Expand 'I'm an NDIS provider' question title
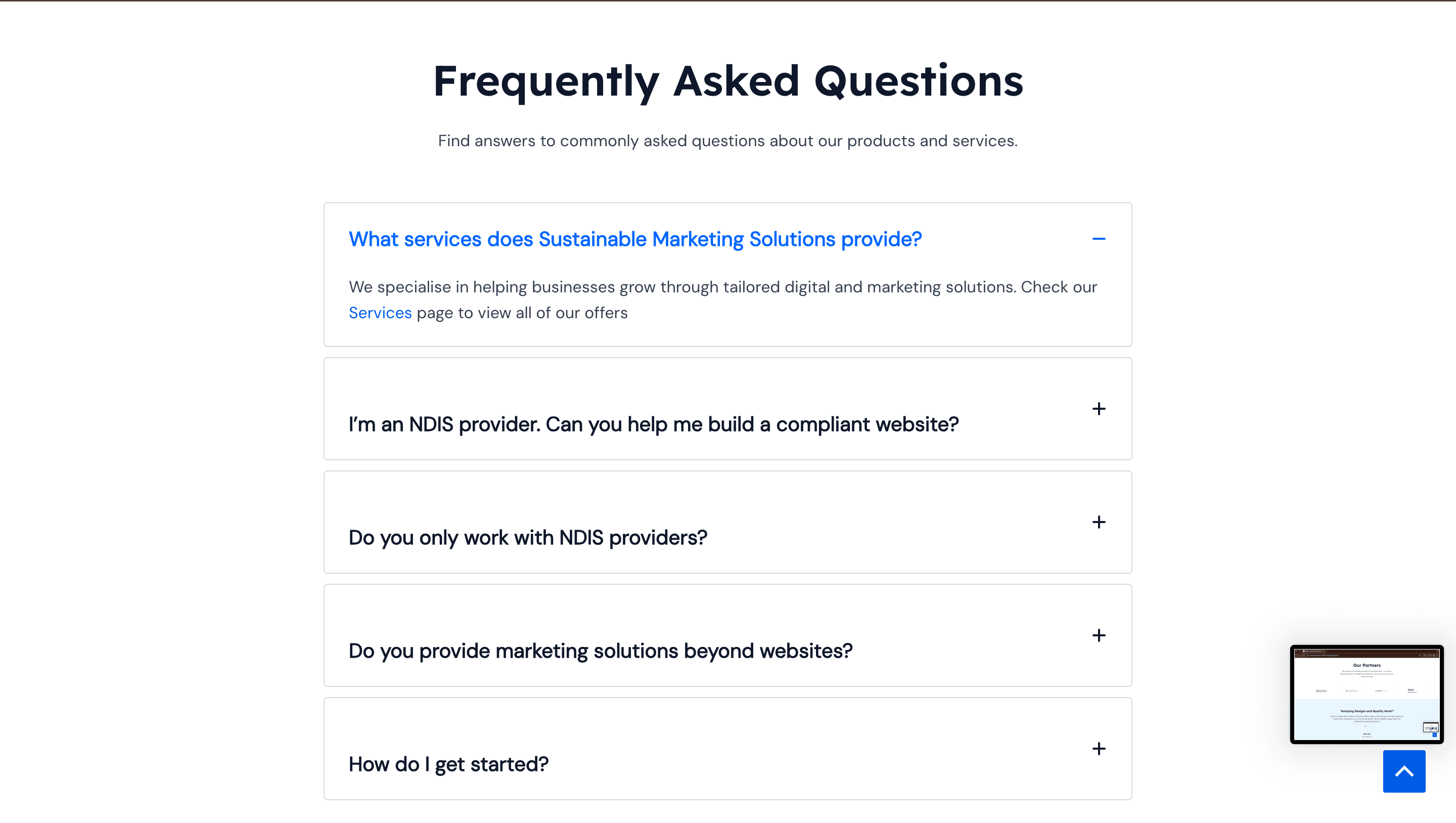This screenshot has height=823, width=1456. [653, 424]
